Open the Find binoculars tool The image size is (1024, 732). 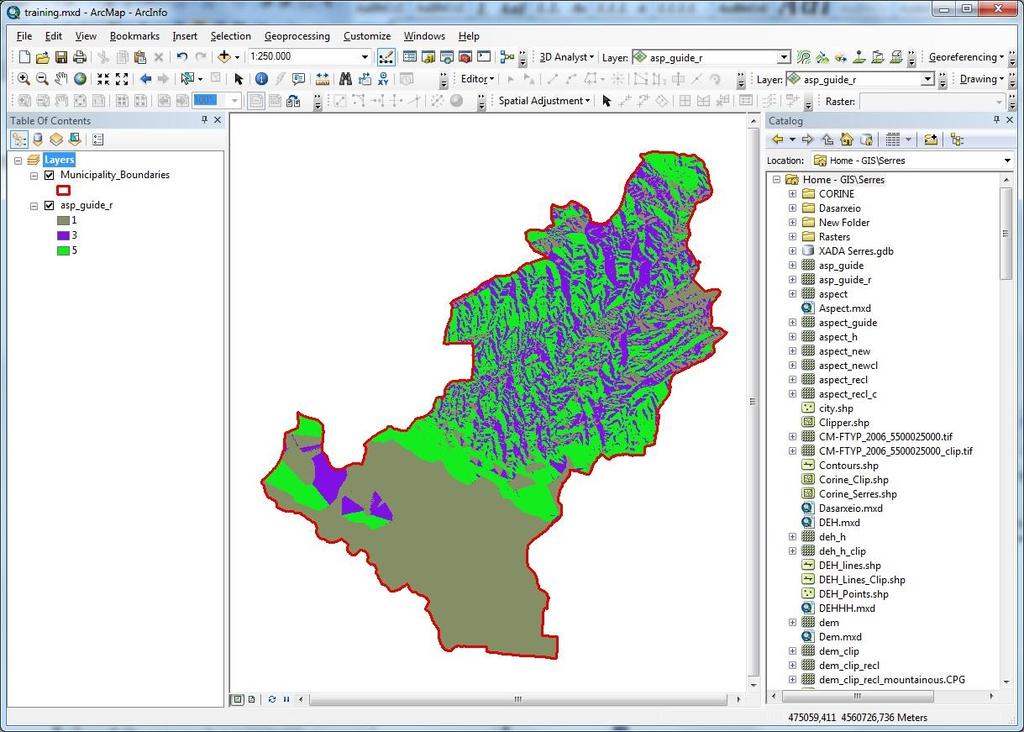[x=345, y=79]
